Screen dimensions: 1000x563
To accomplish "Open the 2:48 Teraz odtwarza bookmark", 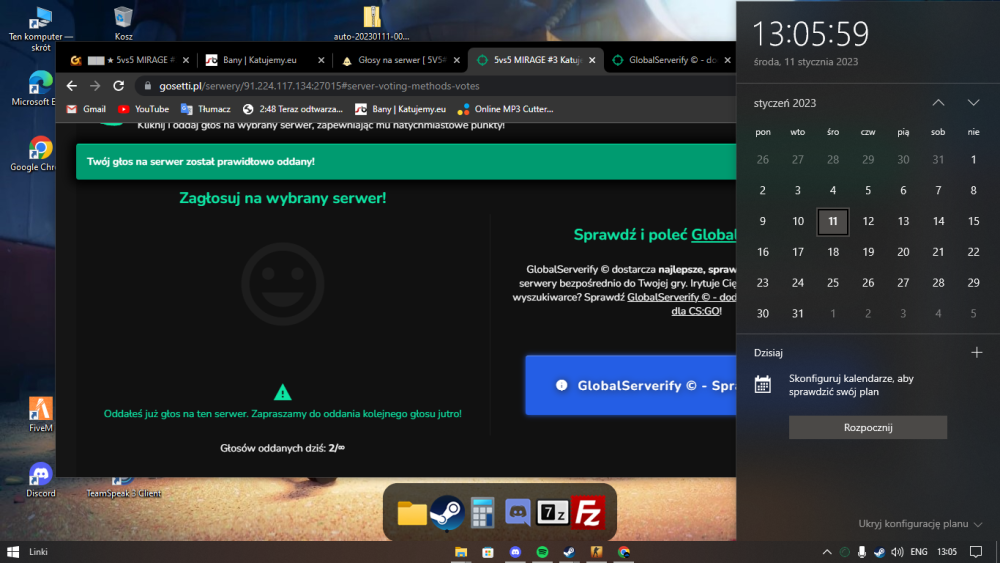I will click(x=293, y=109).
